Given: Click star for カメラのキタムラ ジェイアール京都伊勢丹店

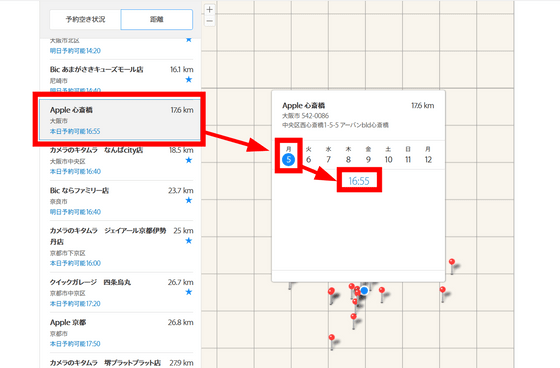Looking at the screenshot, I should (x=189, y=240).
